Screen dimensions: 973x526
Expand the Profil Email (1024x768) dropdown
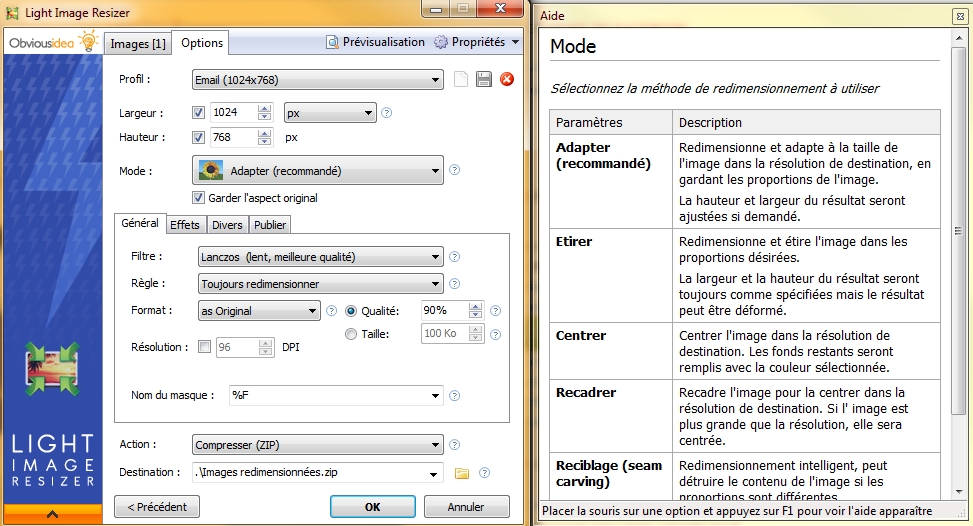click(x=317, y=80)
